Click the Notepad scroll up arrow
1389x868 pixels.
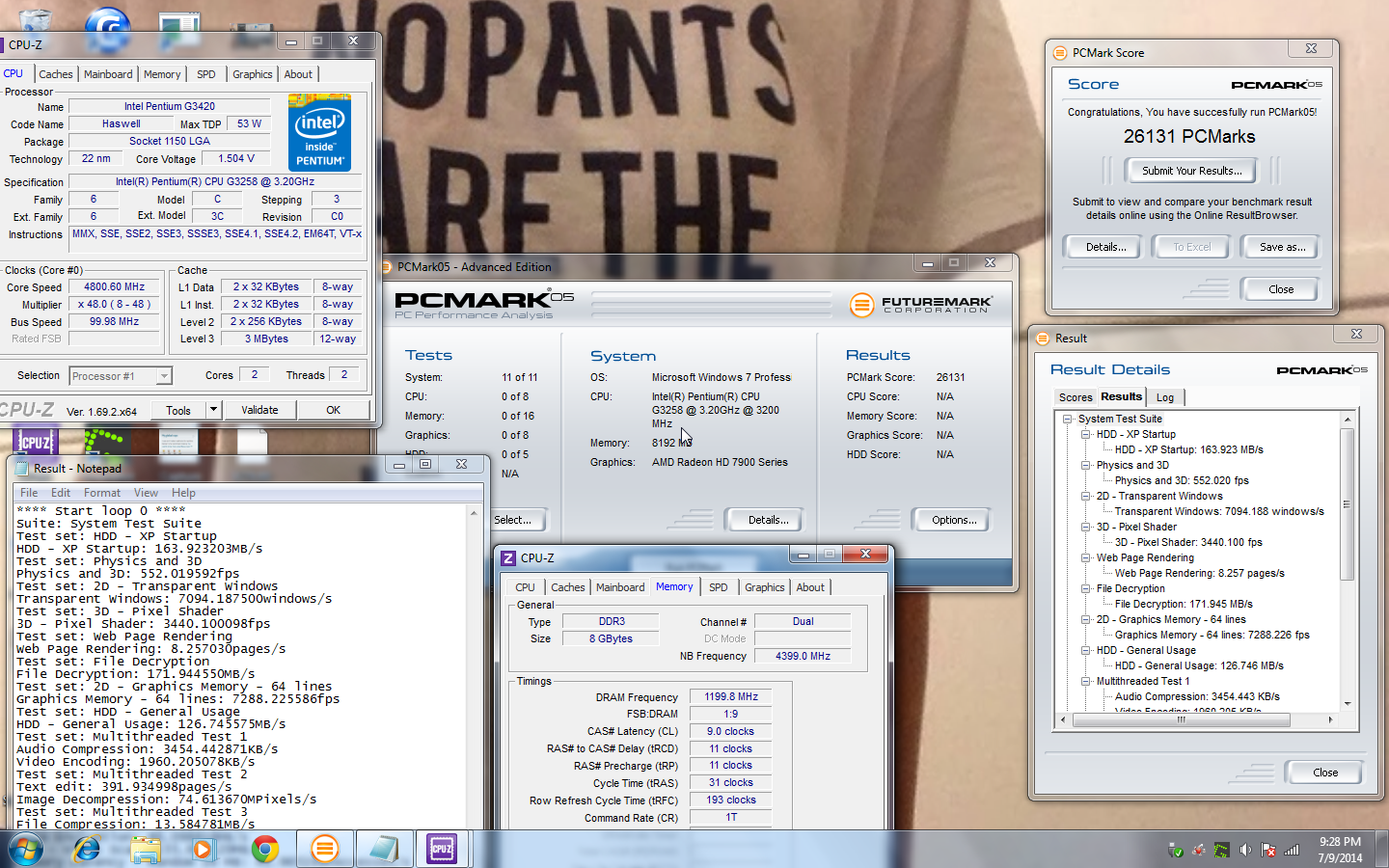475,513
